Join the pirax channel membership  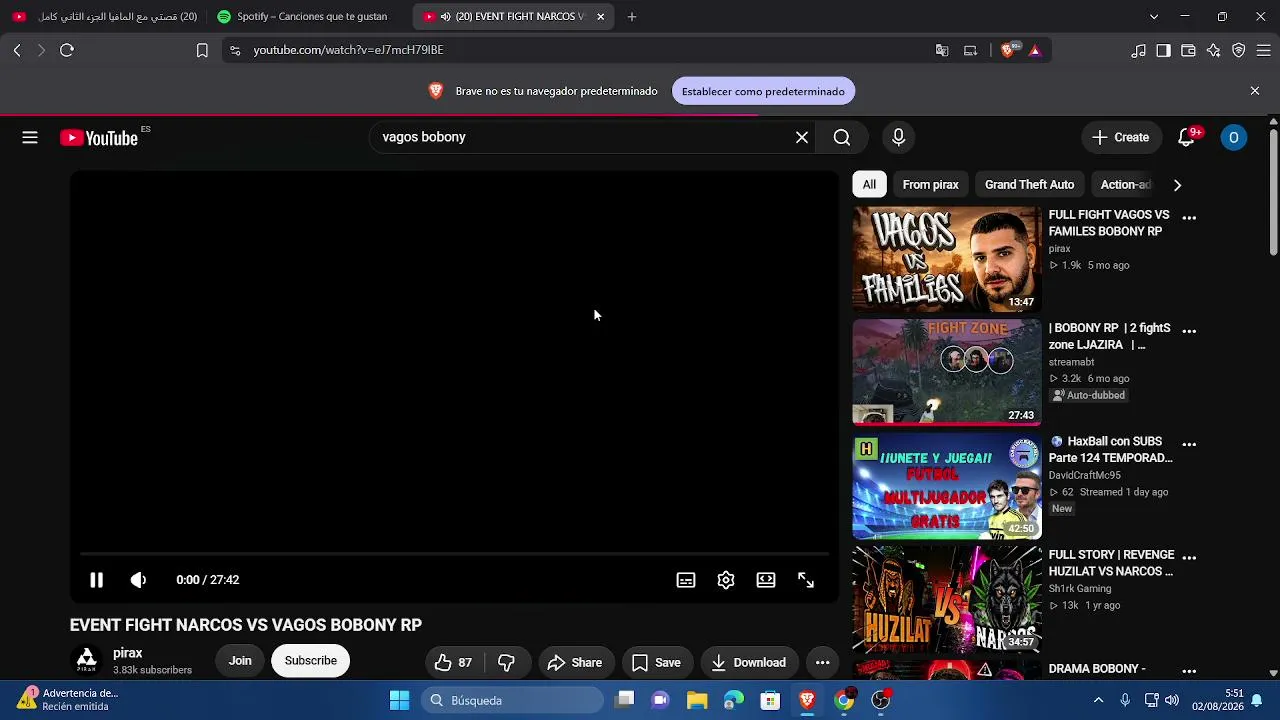coord(240,661)
